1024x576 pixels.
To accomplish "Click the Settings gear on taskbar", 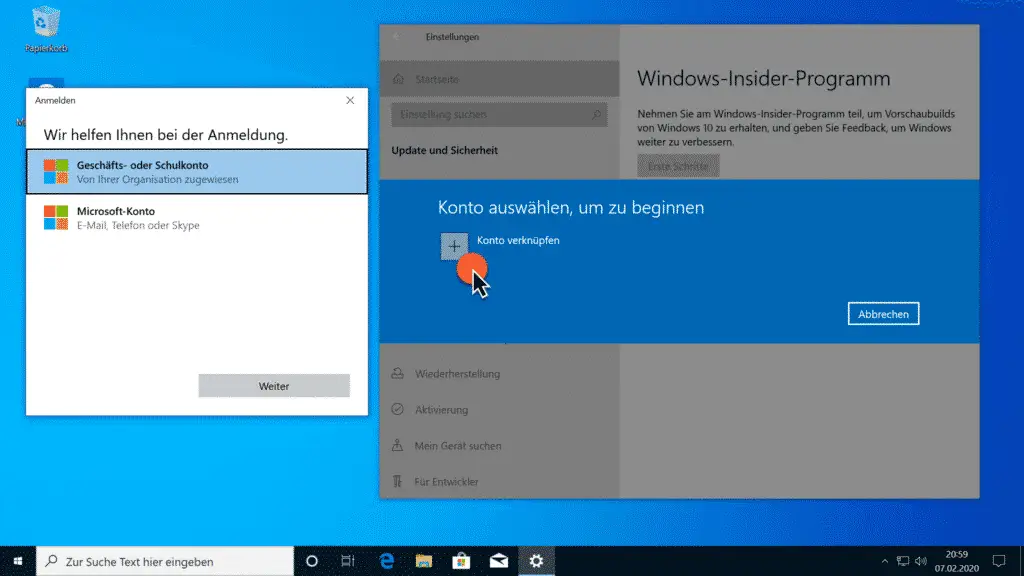I will tap(536, 561).
